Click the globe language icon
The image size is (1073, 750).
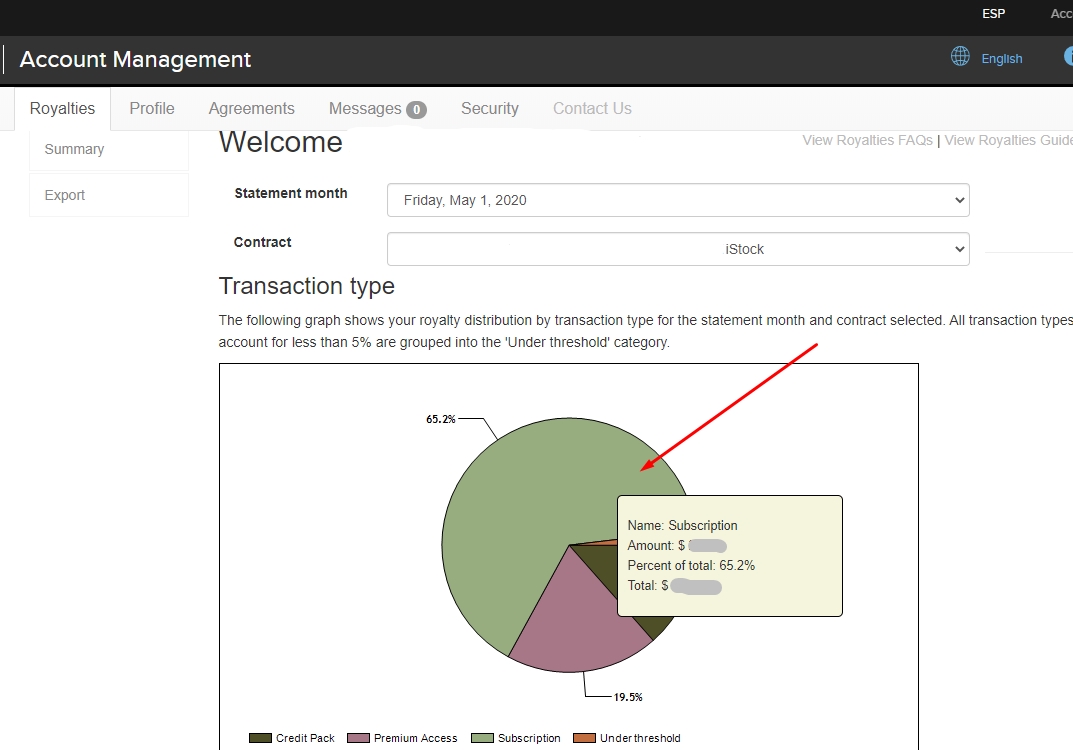click(x=960, y=57)
